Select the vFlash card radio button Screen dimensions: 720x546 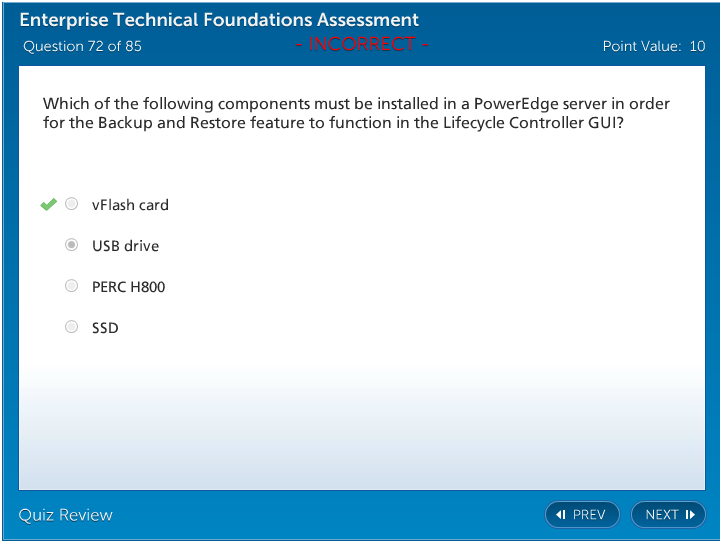tap(71, 205)
